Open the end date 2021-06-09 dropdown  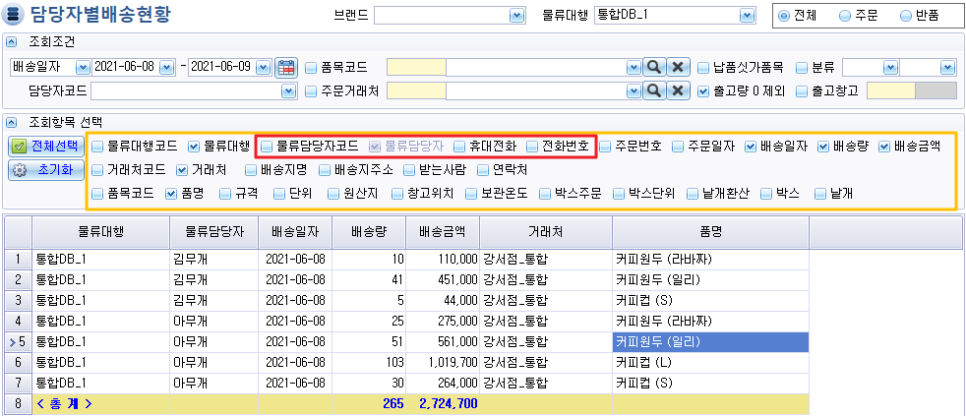click(263, 67)
